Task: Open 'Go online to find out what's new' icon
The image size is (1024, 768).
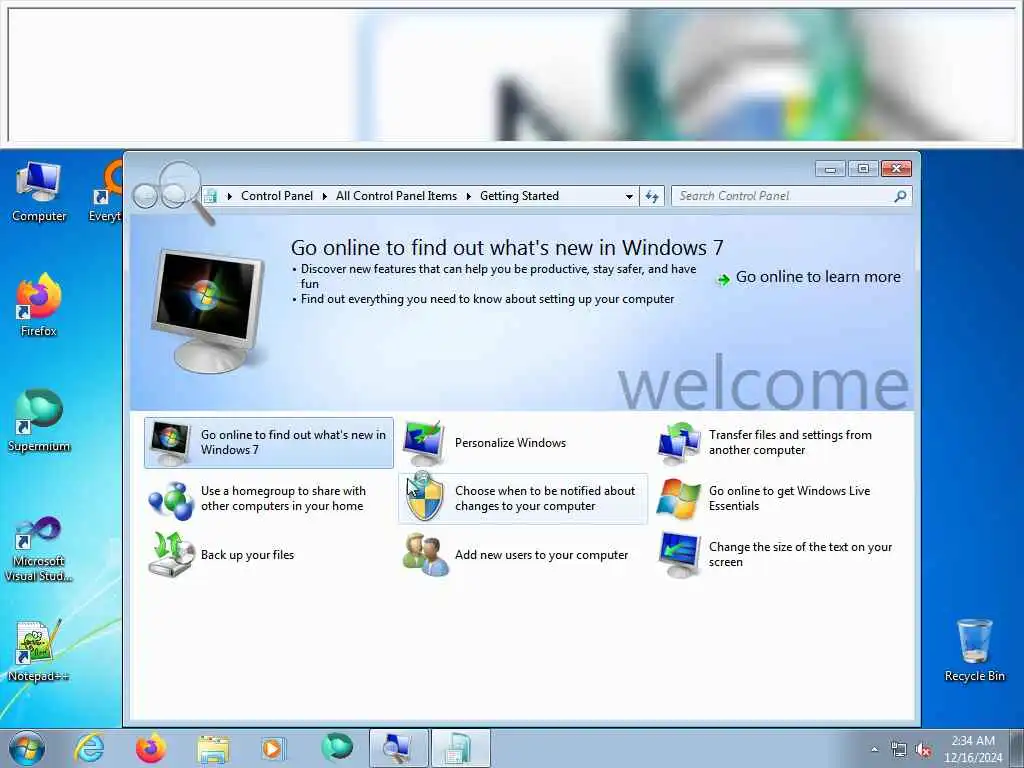Action: 170,443
